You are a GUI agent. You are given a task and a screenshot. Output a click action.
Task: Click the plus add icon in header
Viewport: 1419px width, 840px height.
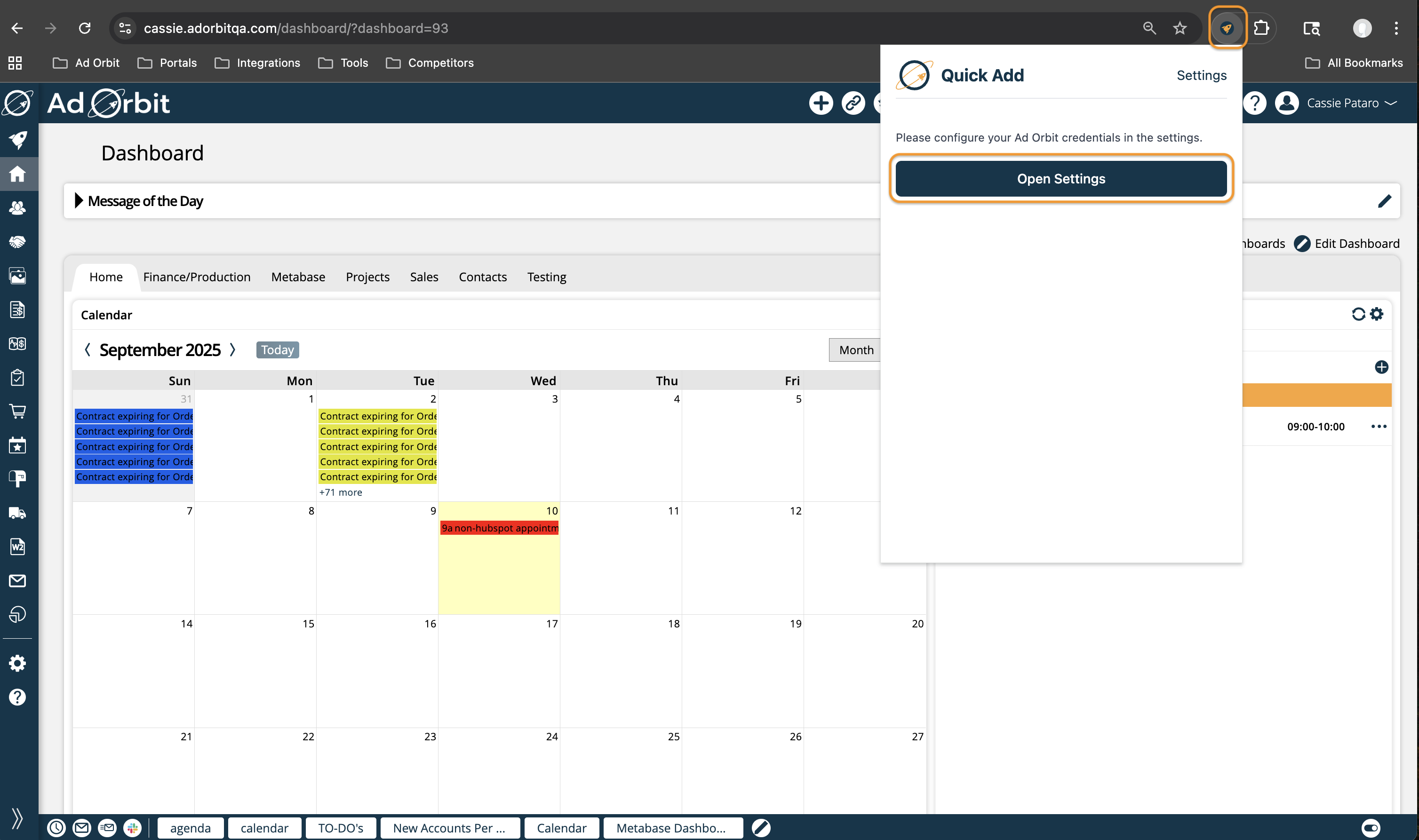(821, 103)
